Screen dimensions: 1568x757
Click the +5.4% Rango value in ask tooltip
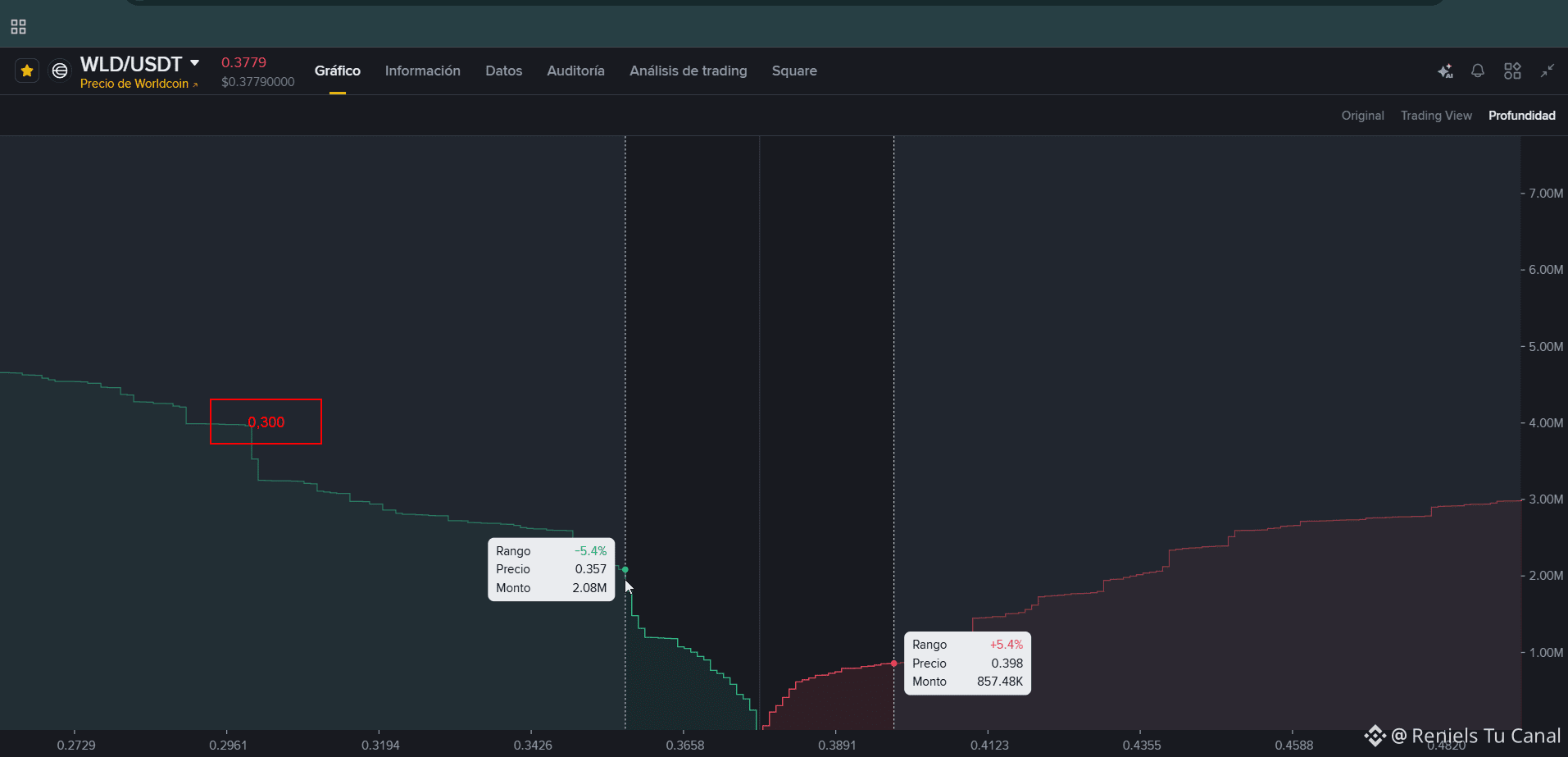1007,645
